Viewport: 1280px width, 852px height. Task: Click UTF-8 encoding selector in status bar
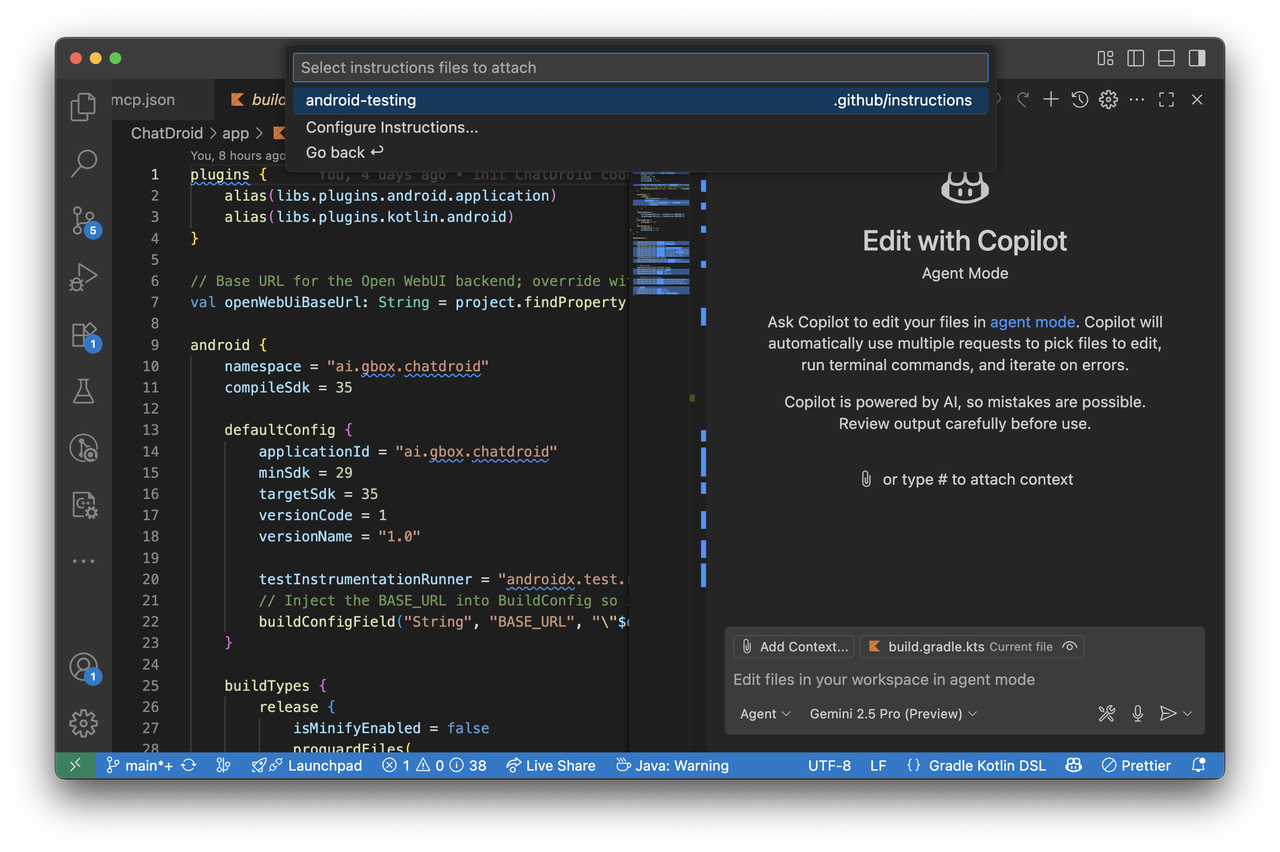[x=829, y=765]
